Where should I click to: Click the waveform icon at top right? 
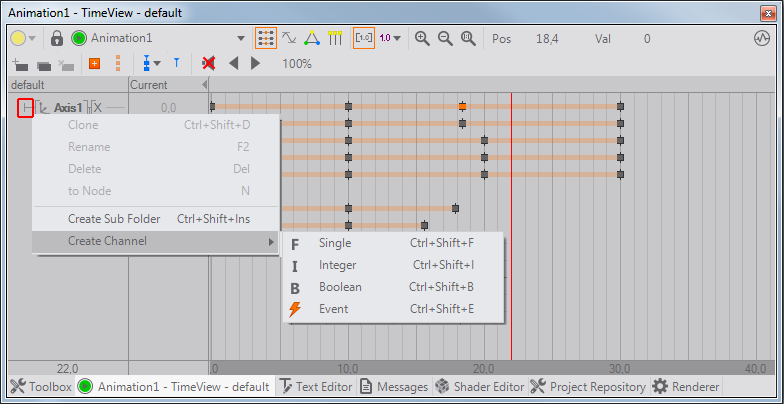point(761,38)
